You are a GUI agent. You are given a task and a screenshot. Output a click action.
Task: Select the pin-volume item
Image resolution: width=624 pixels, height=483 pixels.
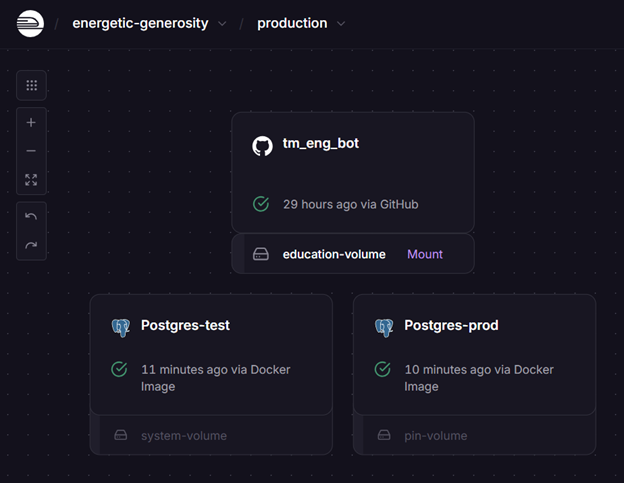pyautogui.click(x=435, y=436)
